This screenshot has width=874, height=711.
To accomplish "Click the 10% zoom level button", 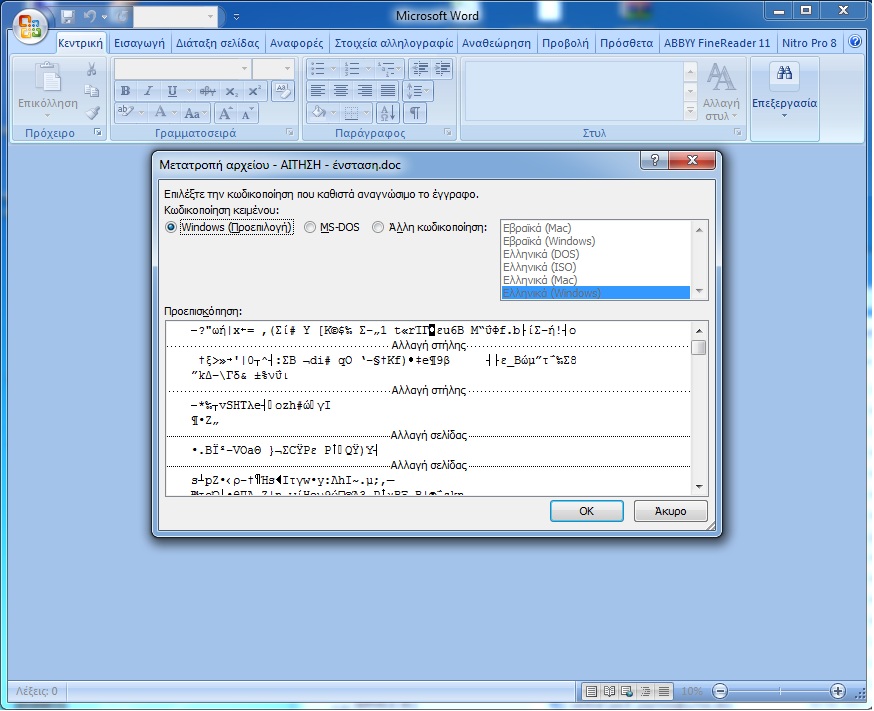I will click(692, 691).
